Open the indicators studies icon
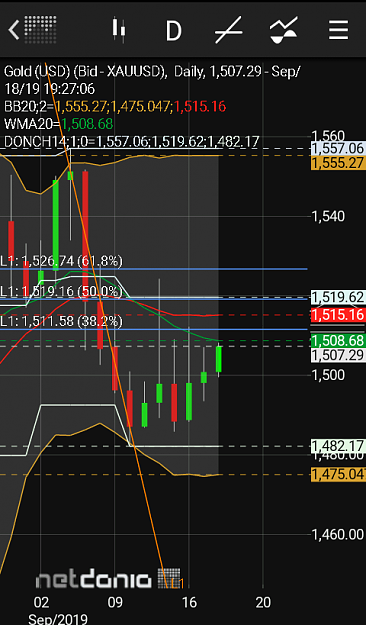 click(283, 30)
